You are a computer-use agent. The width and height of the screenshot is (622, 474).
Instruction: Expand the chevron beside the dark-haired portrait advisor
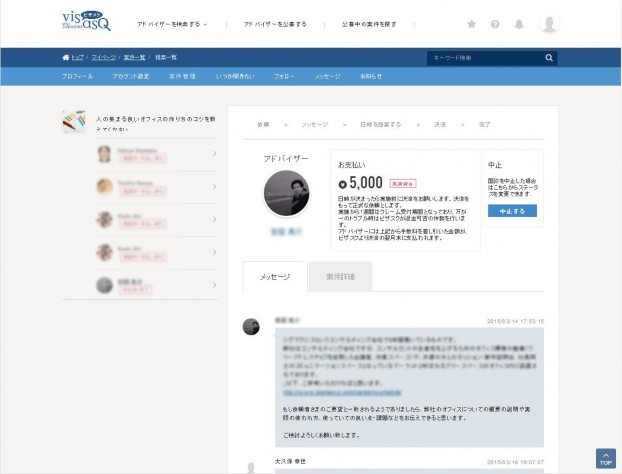[x=214, y=154]
